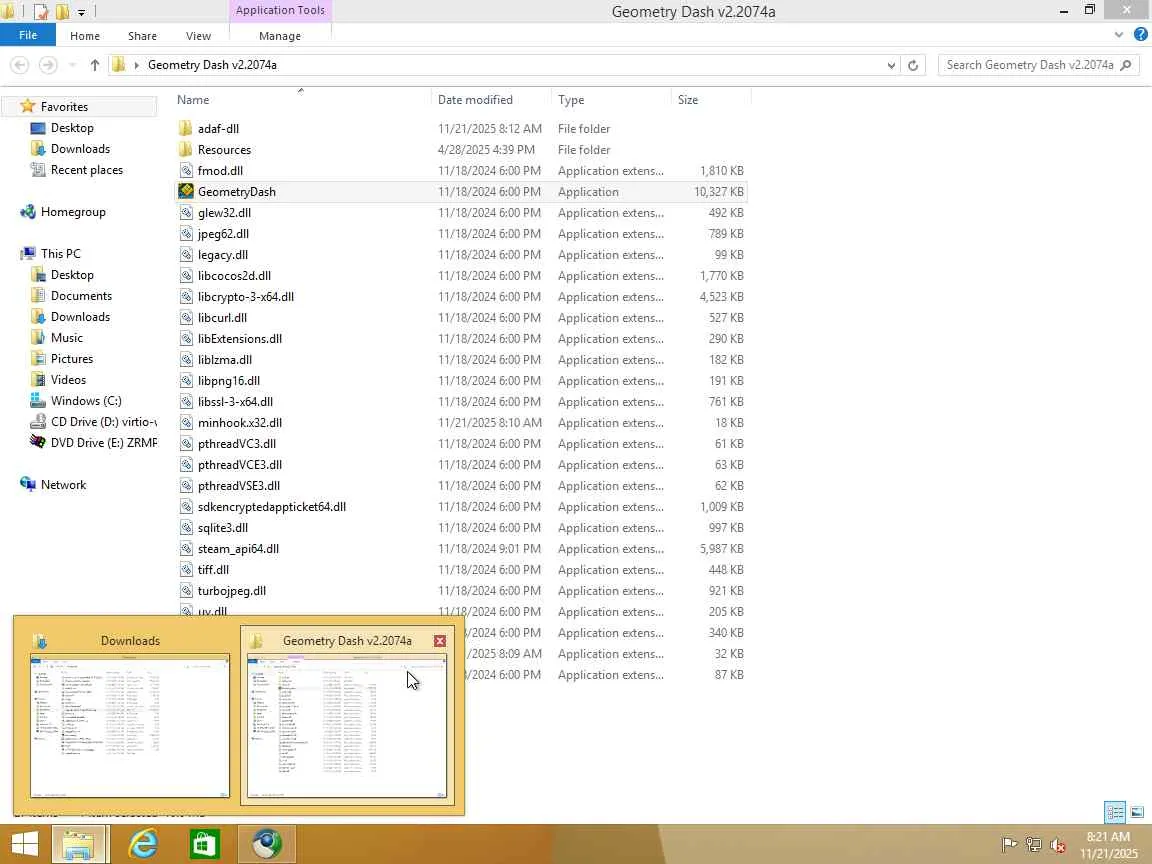Viewport: 1152px width, 864px height.
Task: Open Pictures under This PC
Action: [x=71, y=359]
